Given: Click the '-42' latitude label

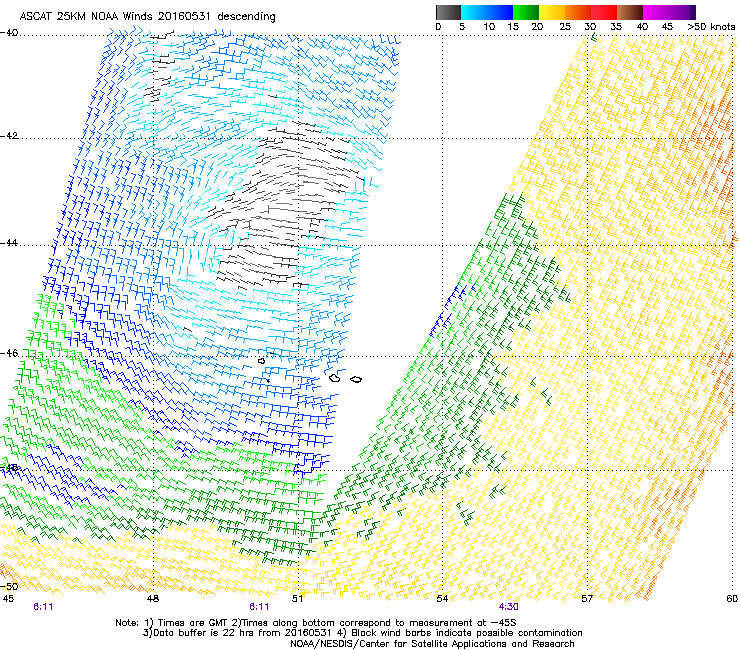Looking at the screenshot, I should point(9,136).
